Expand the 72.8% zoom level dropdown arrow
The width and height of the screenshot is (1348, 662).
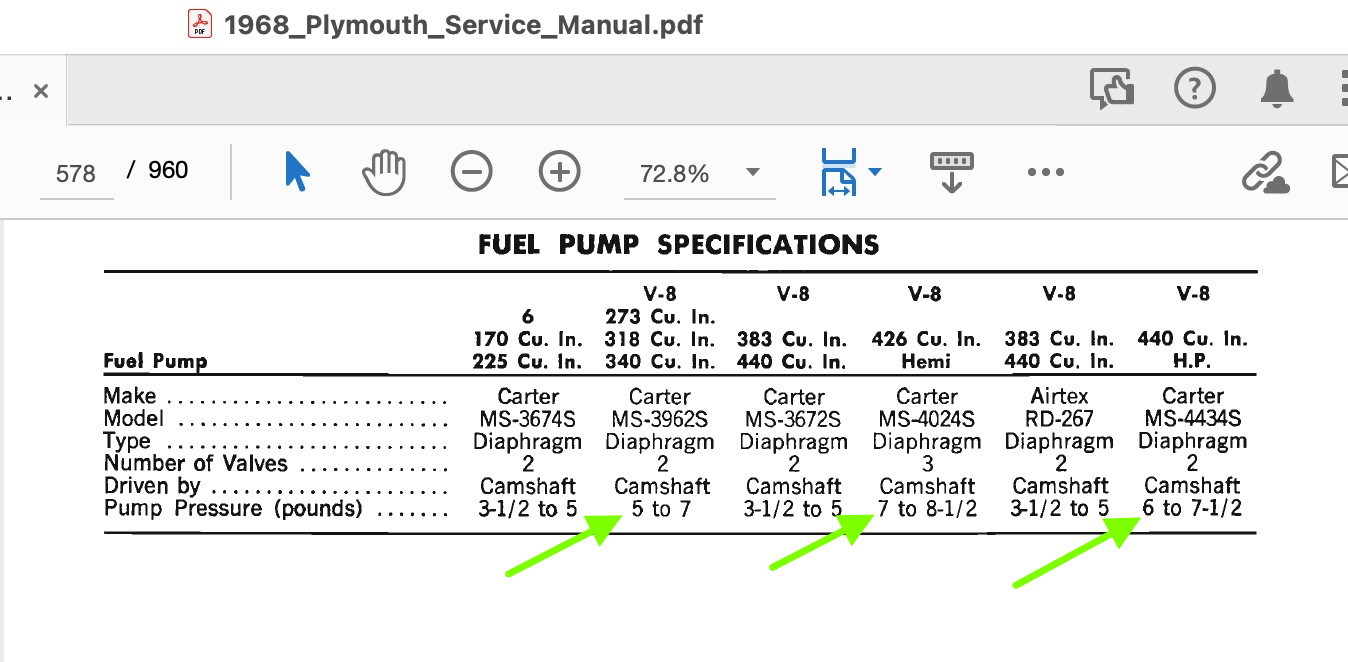tap(753, 172)
